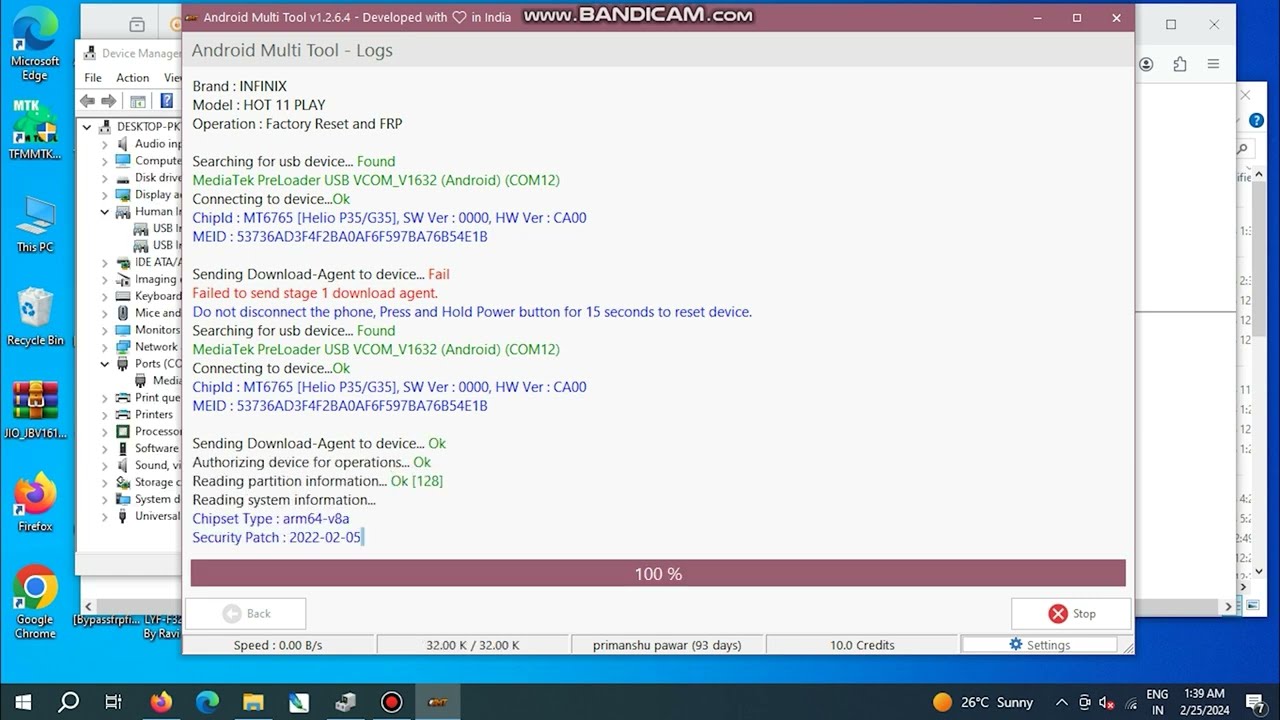Show hidden system tray icons
Viewport: 1280px width, 720px height.
[1060, 702]
